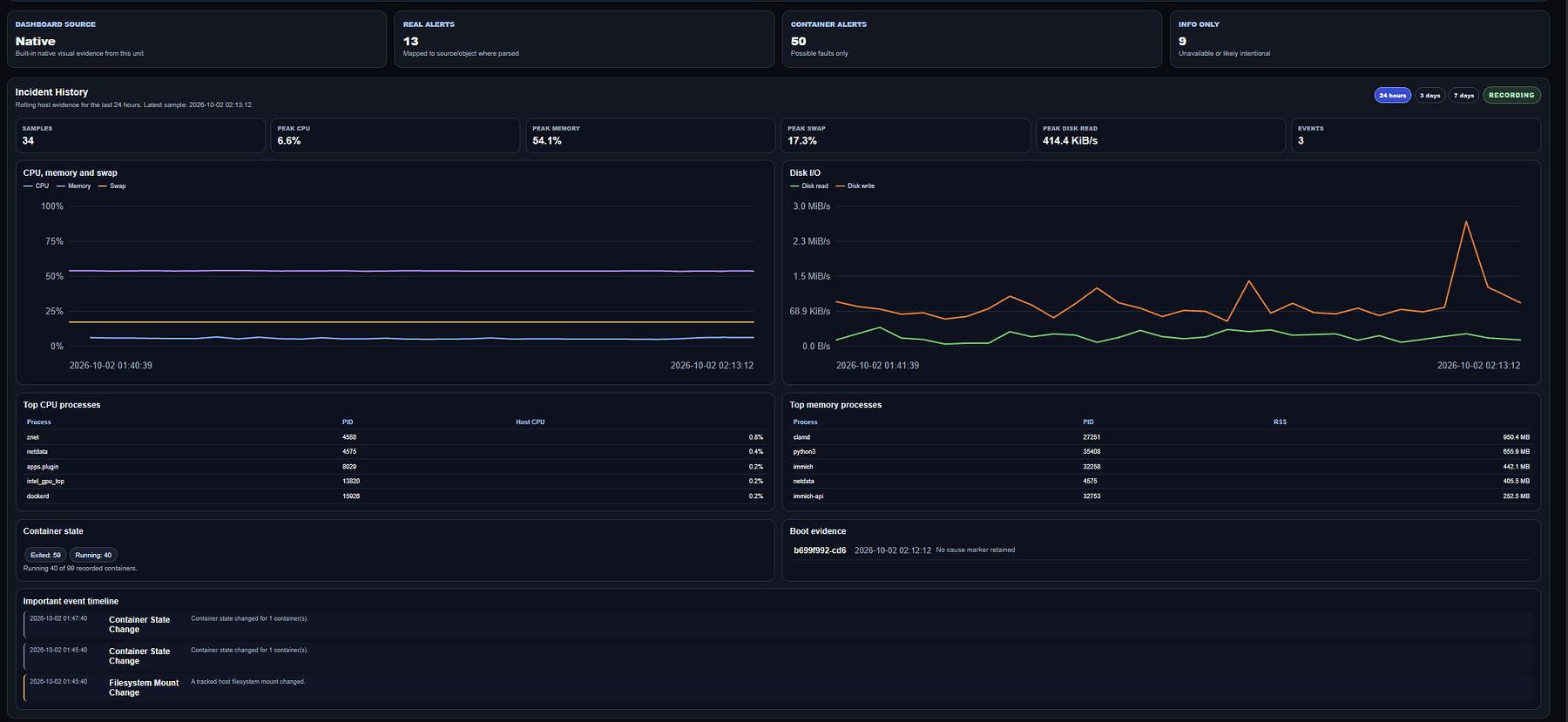The height and width of the screenshot is (722, 1568).
Task: Select the intel_gpu_top process row
Action: tap(395, 481)
